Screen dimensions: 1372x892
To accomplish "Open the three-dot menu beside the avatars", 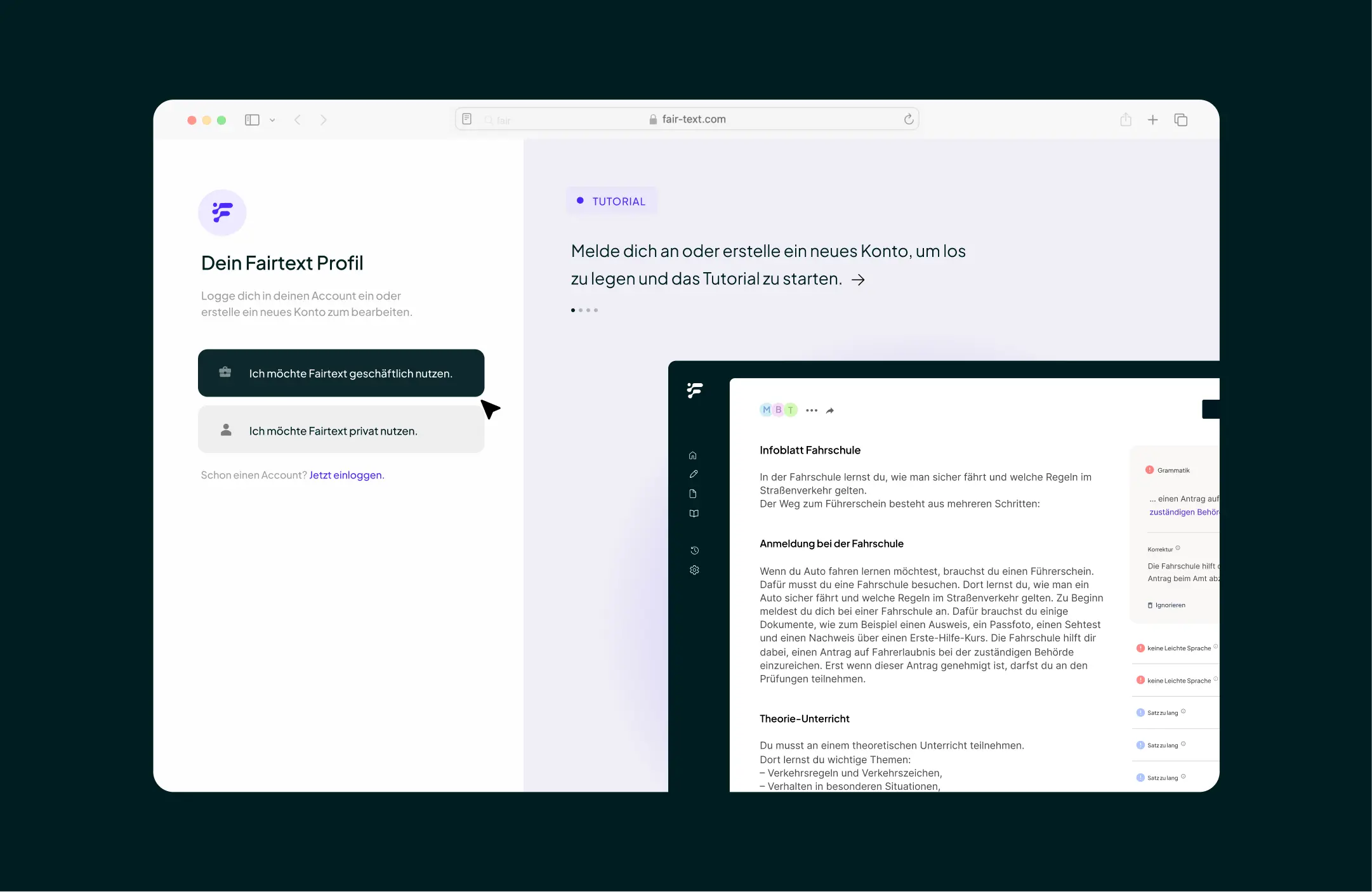I will [x=811, y=410].
